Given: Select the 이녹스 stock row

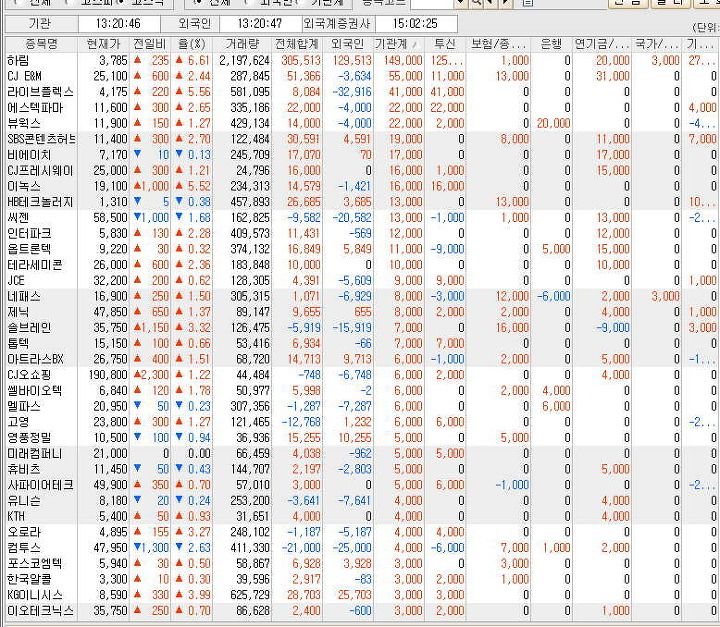Looking at the screenshot, I should [x=363, y=186].
